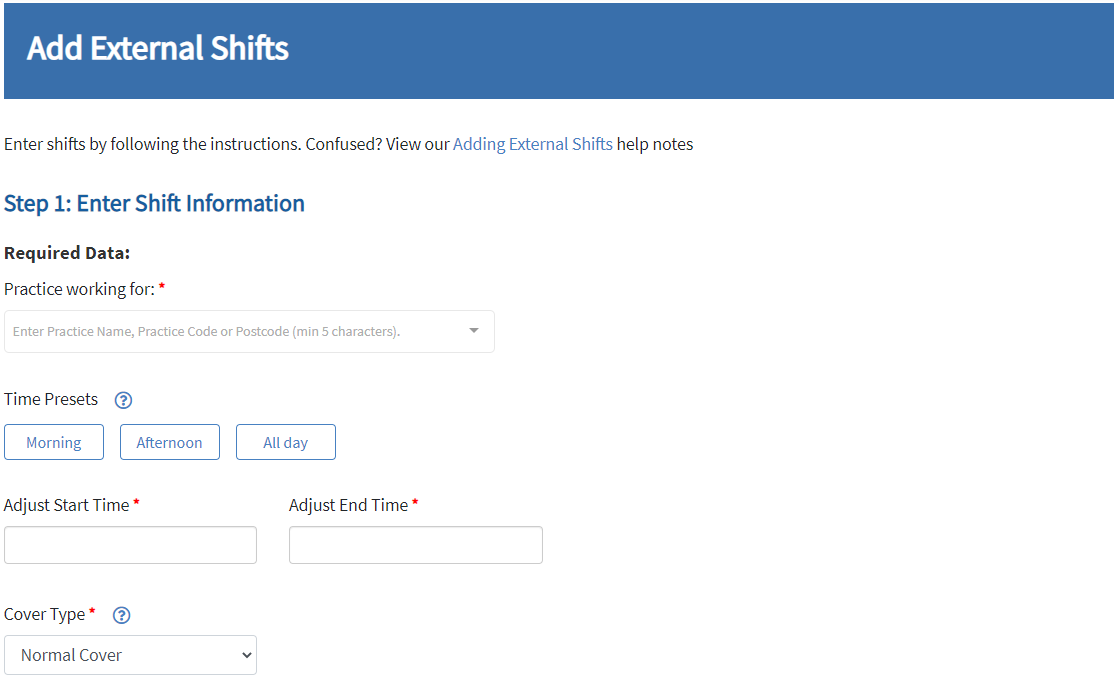The height and width of the screenshot is (690, 1119).
Task: Click the 'Practice working for:' label
Action: point(79,289)
